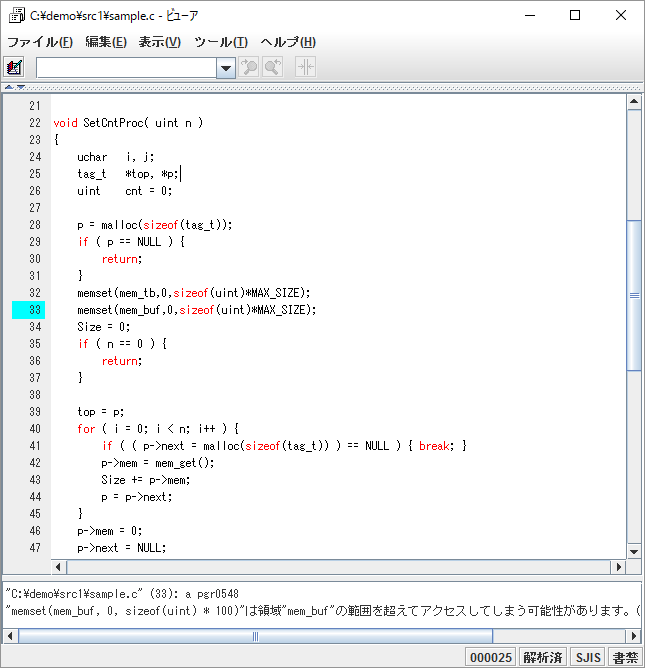The image size is (645, 668).
Task: Open the search text dropdown arrow
Action: pyautogui.click(x=226, y=68)
